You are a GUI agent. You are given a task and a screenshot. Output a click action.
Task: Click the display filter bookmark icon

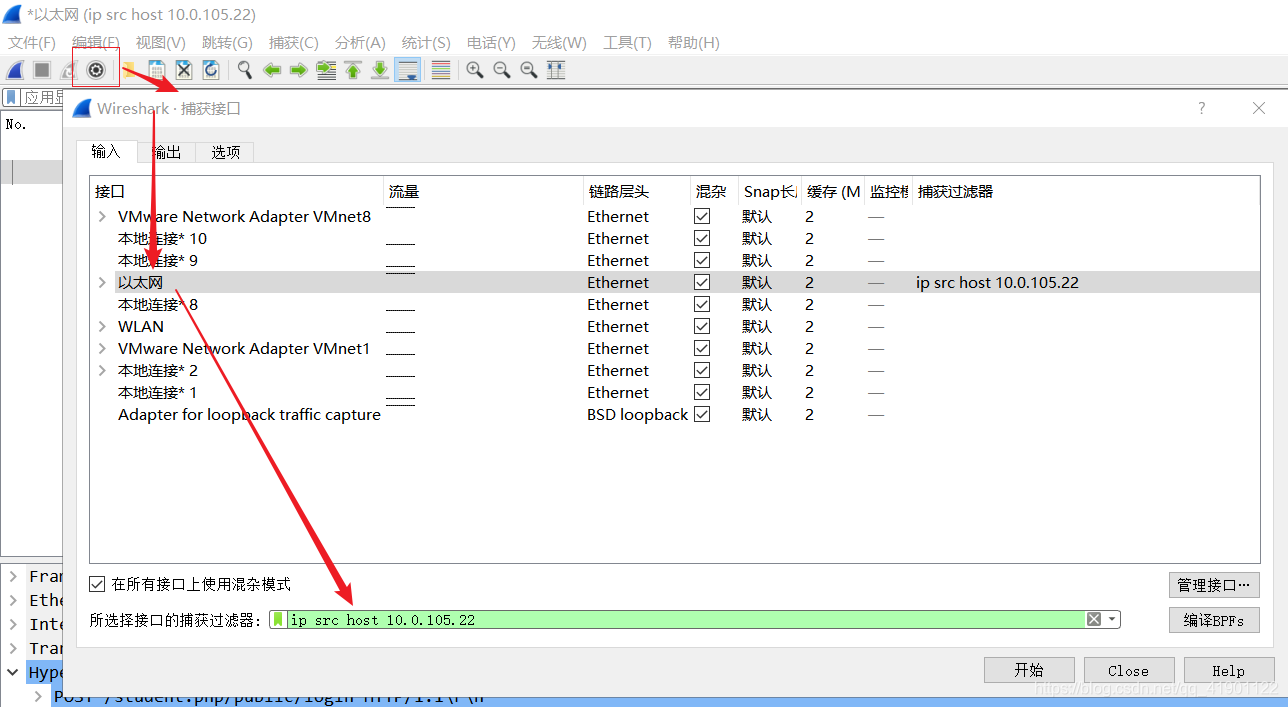click(x=11, y=97)
